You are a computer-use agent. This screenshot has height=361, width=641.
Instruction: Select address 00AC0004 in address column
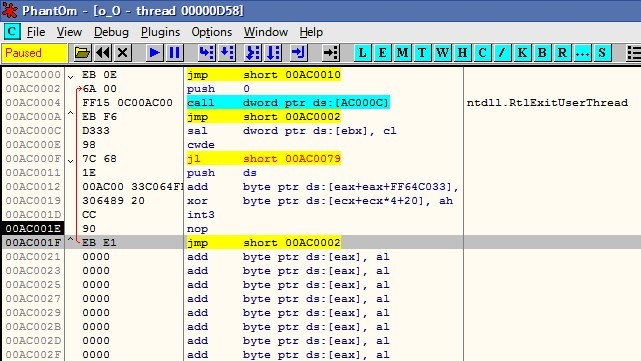tap(33, 103)
